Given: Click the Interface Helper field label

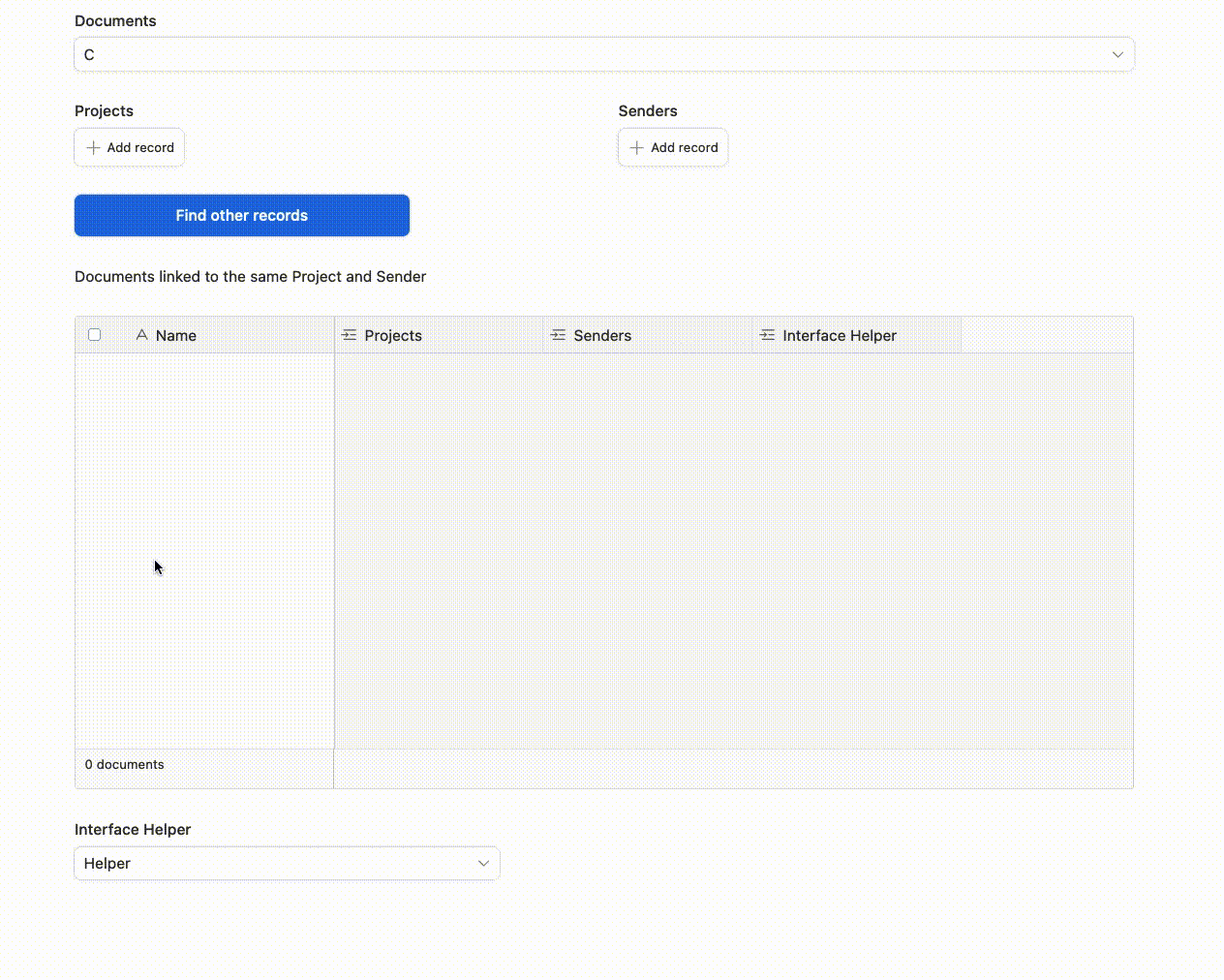Looking at the screenshot, I should coord(133,830).
